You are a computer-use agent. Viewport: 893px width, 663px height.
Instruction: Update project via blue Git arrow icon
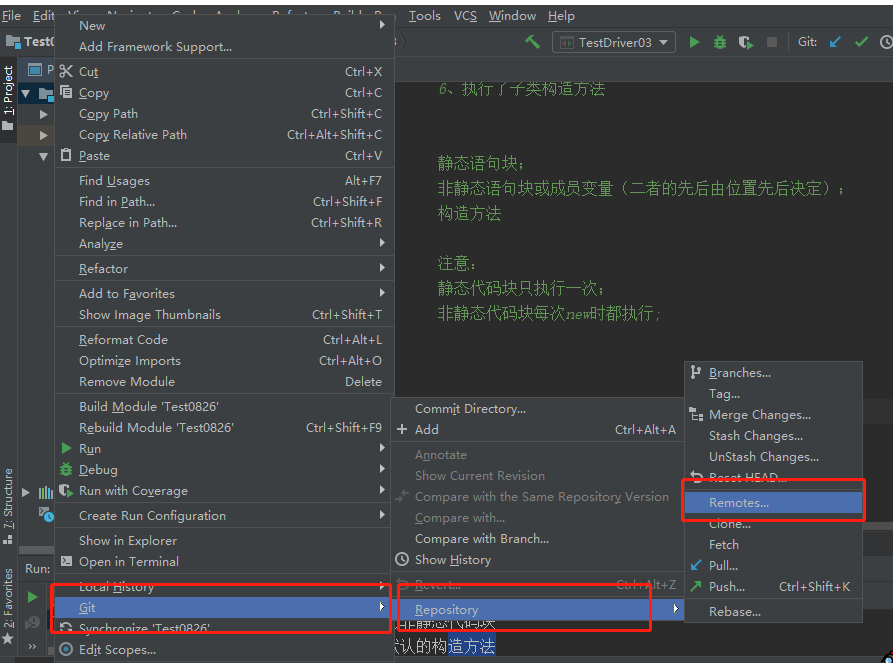[836, 43]
